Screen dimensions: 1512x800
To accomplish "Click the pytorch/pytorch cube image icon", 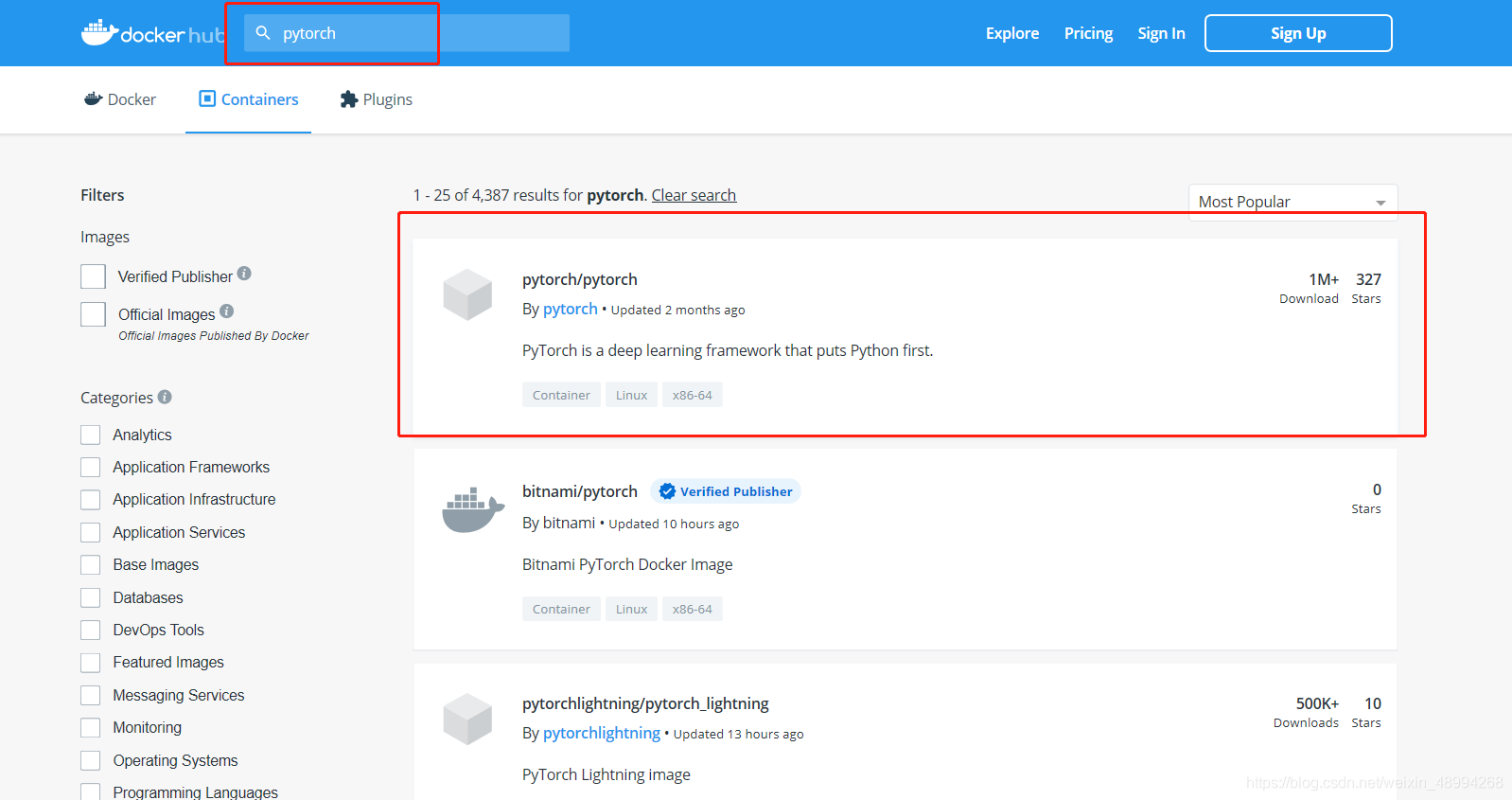I will tap(467, 294).
